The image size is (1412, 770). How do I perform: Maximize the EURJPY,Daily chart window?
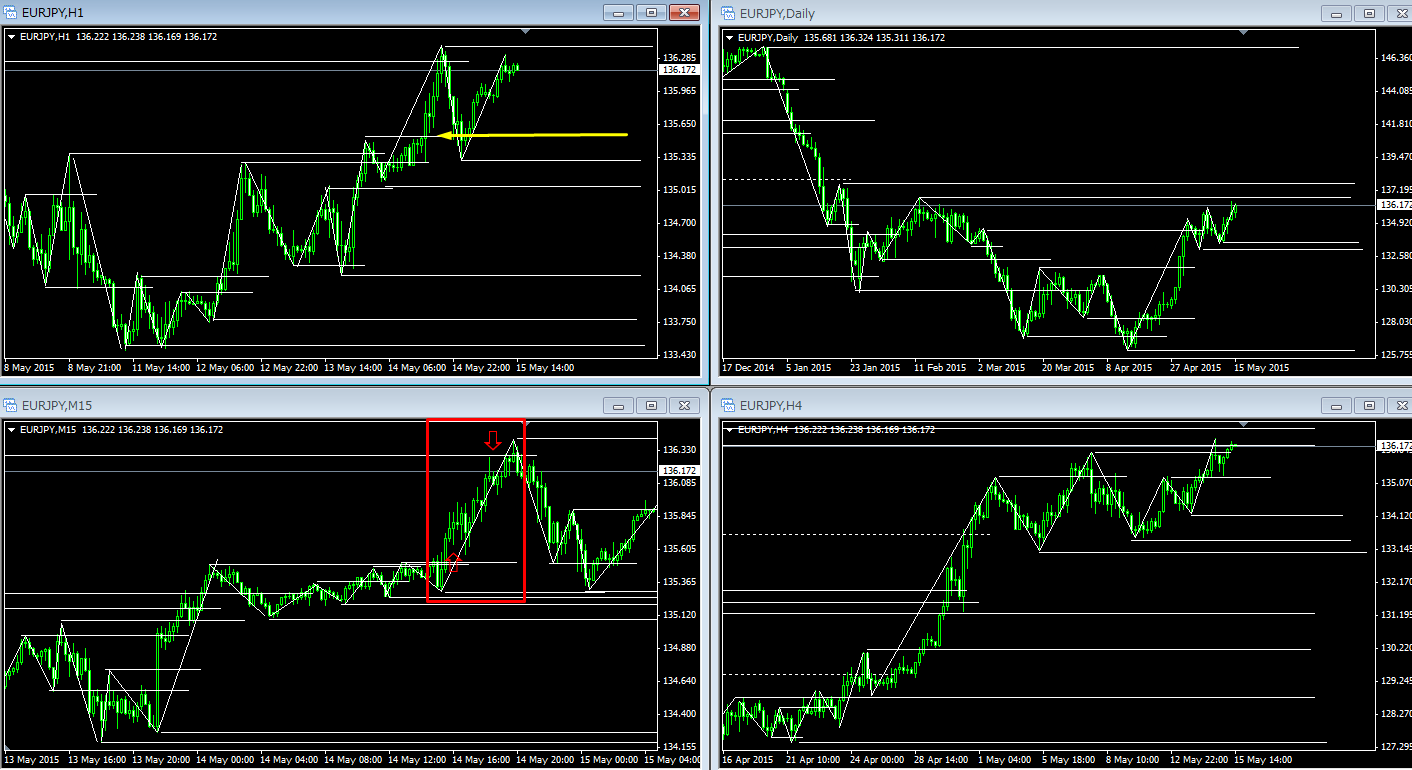tap(1369, 13)
